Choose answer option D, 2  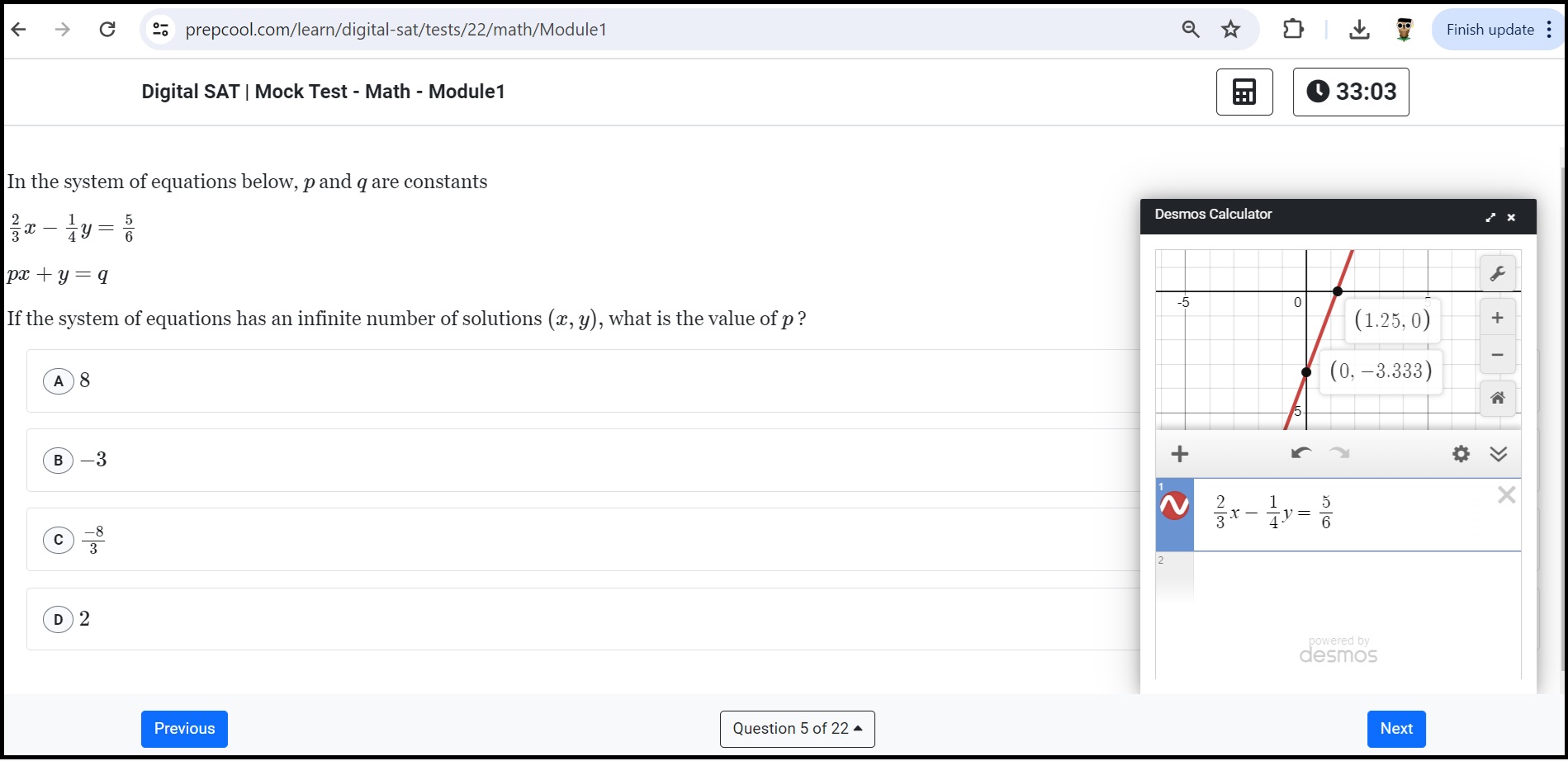click(582, 619)
